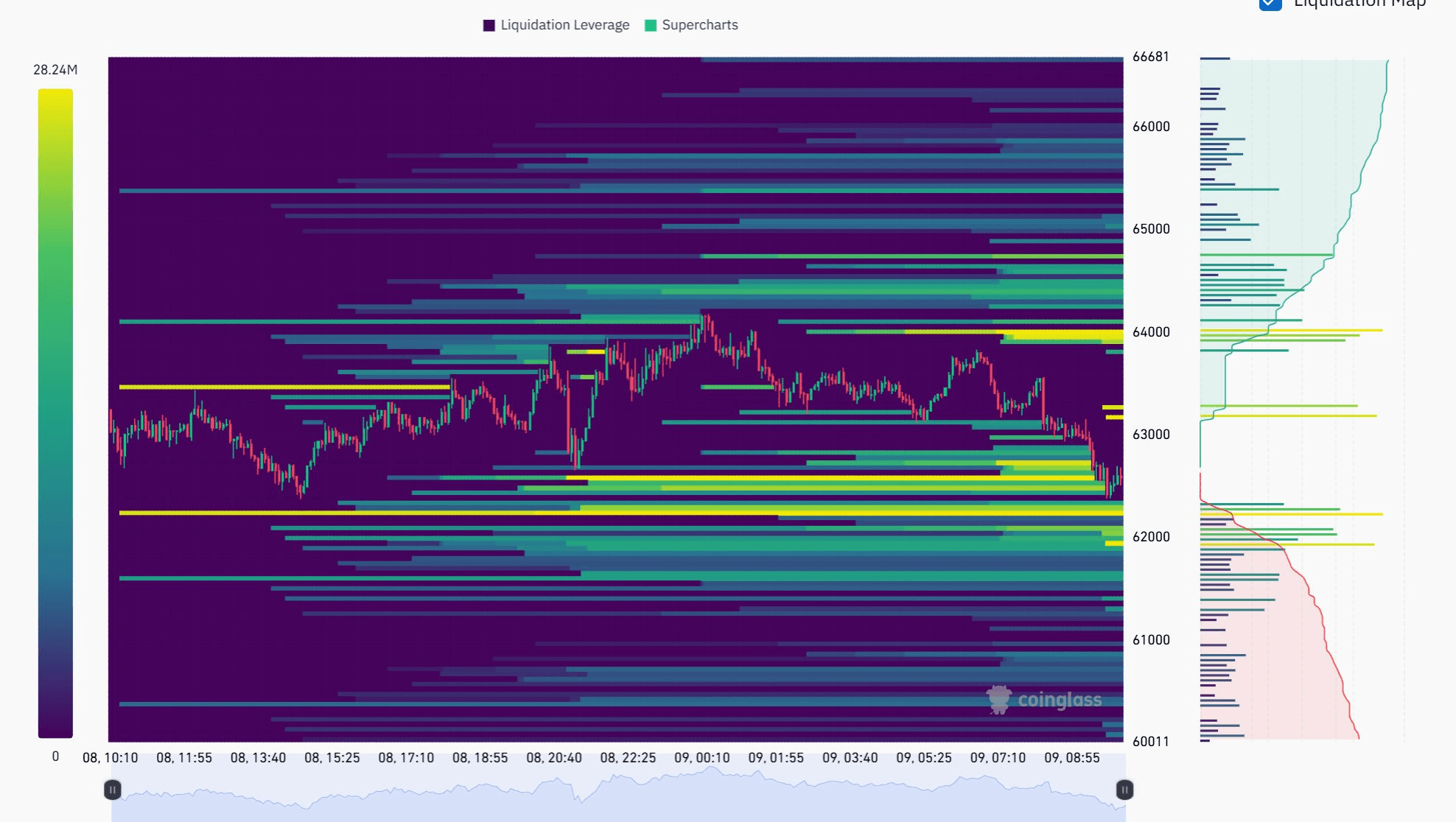This screenshot has height=822, width=1456.
Task: Click the 0 minimum scale value
Action: click(x=55, y=756)
